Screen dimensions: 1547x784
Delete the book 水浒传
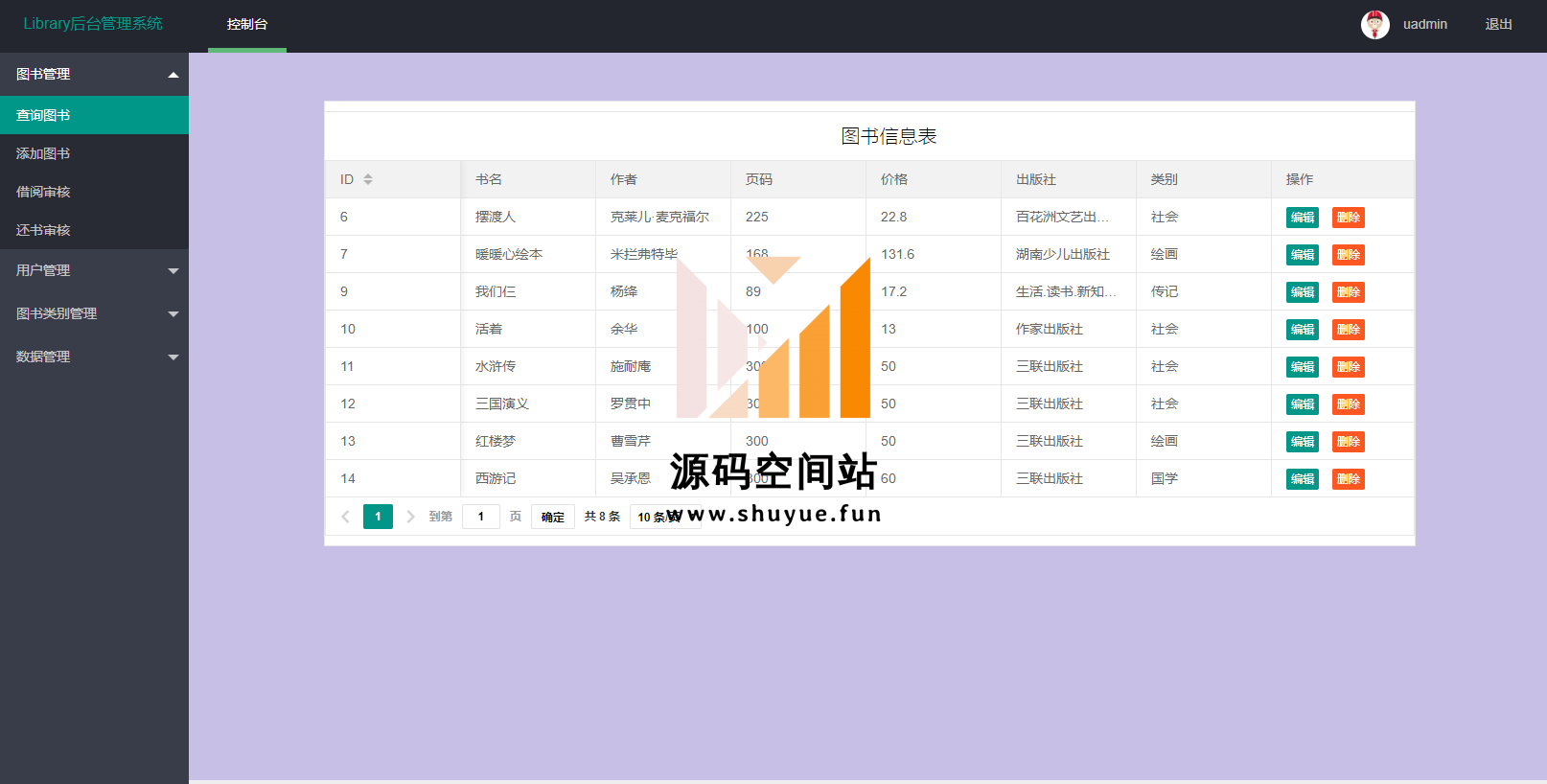point(1349,367)
